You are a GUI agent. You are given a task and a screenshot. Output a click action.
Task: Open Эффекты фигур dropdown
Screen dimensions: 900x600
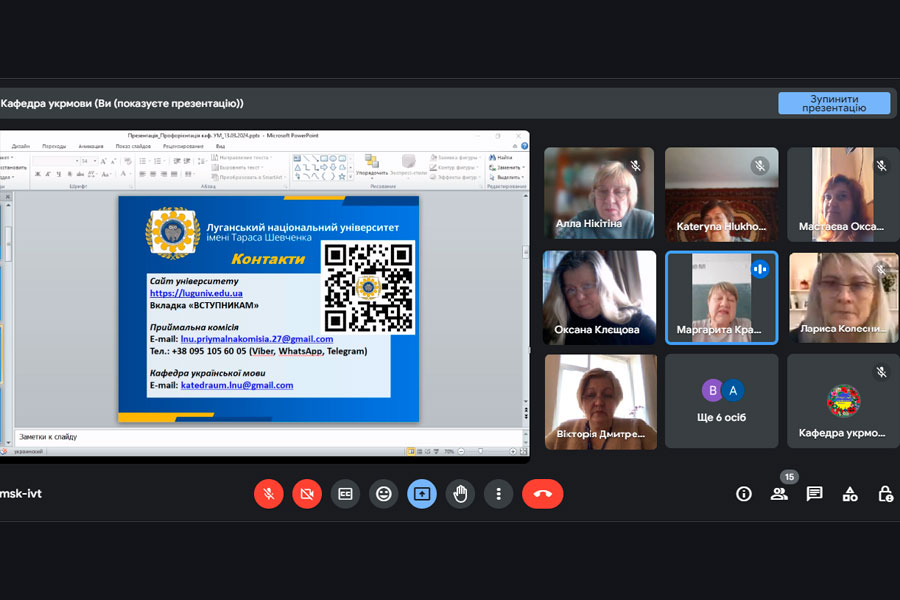click(456, 177)
